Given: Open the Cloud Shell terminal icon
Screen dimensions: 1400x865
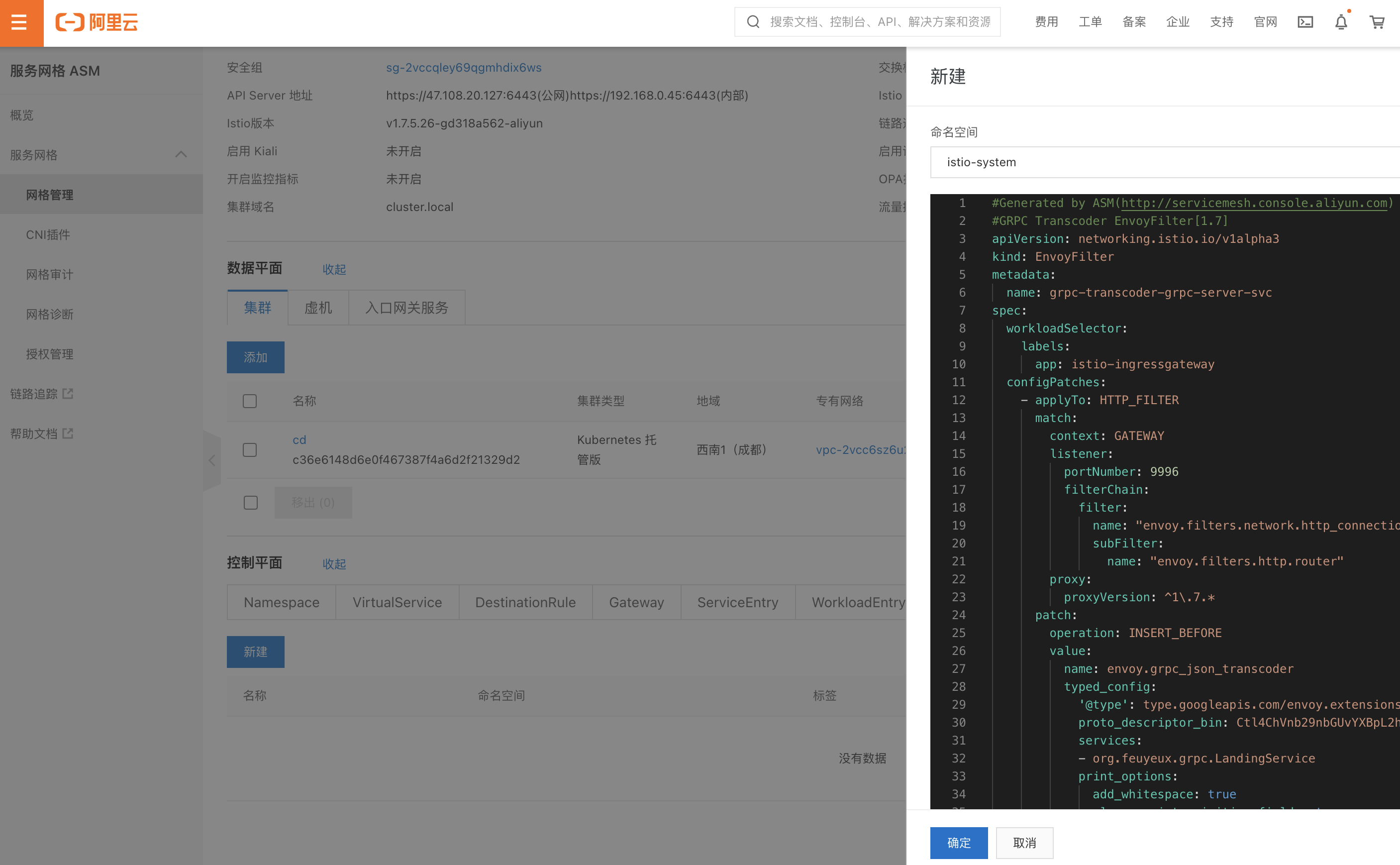Looking at the screenshot, I should click(x=1304, y=22).
